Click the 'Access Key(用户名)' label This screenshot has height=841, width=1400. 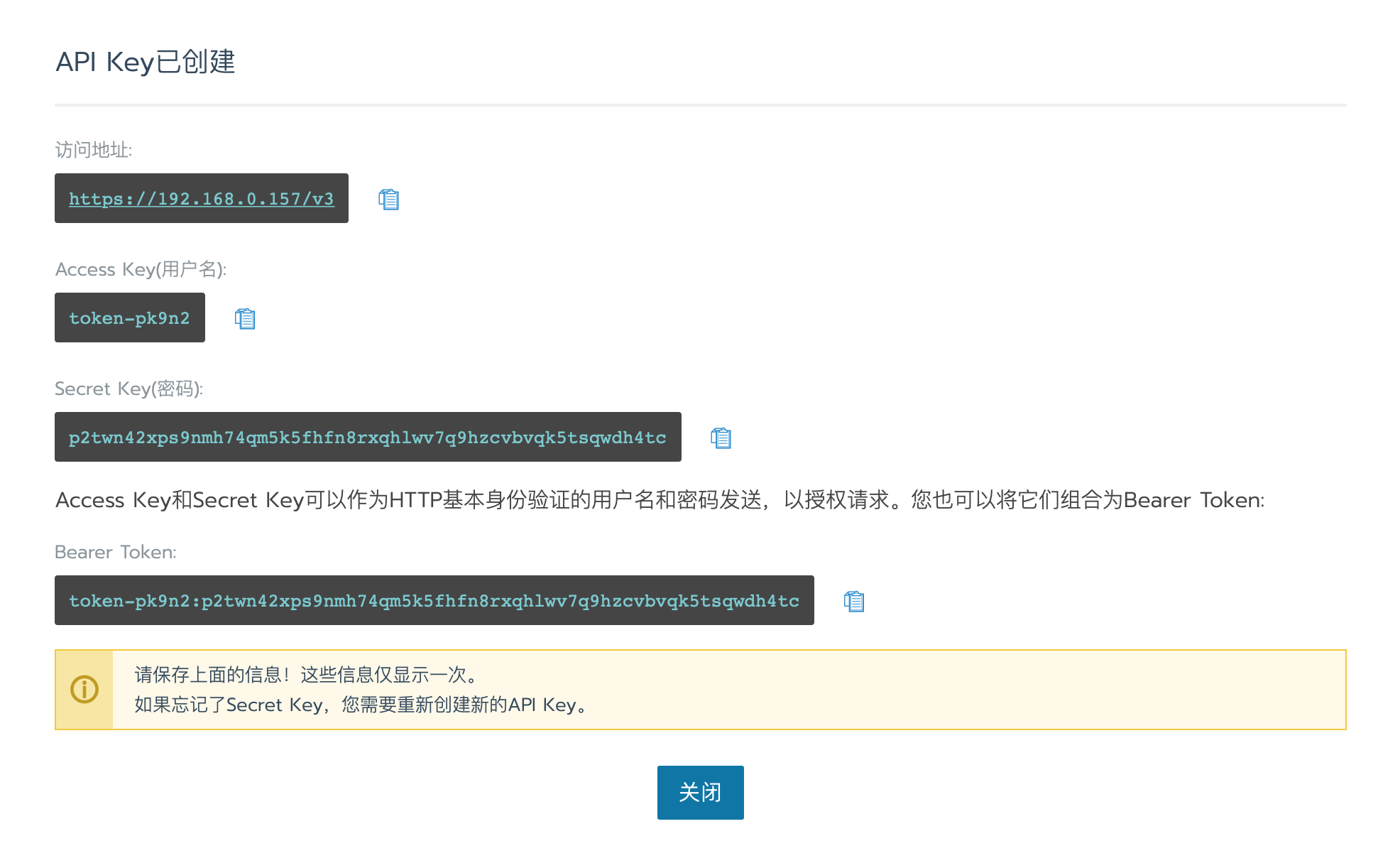pos(141,269)
